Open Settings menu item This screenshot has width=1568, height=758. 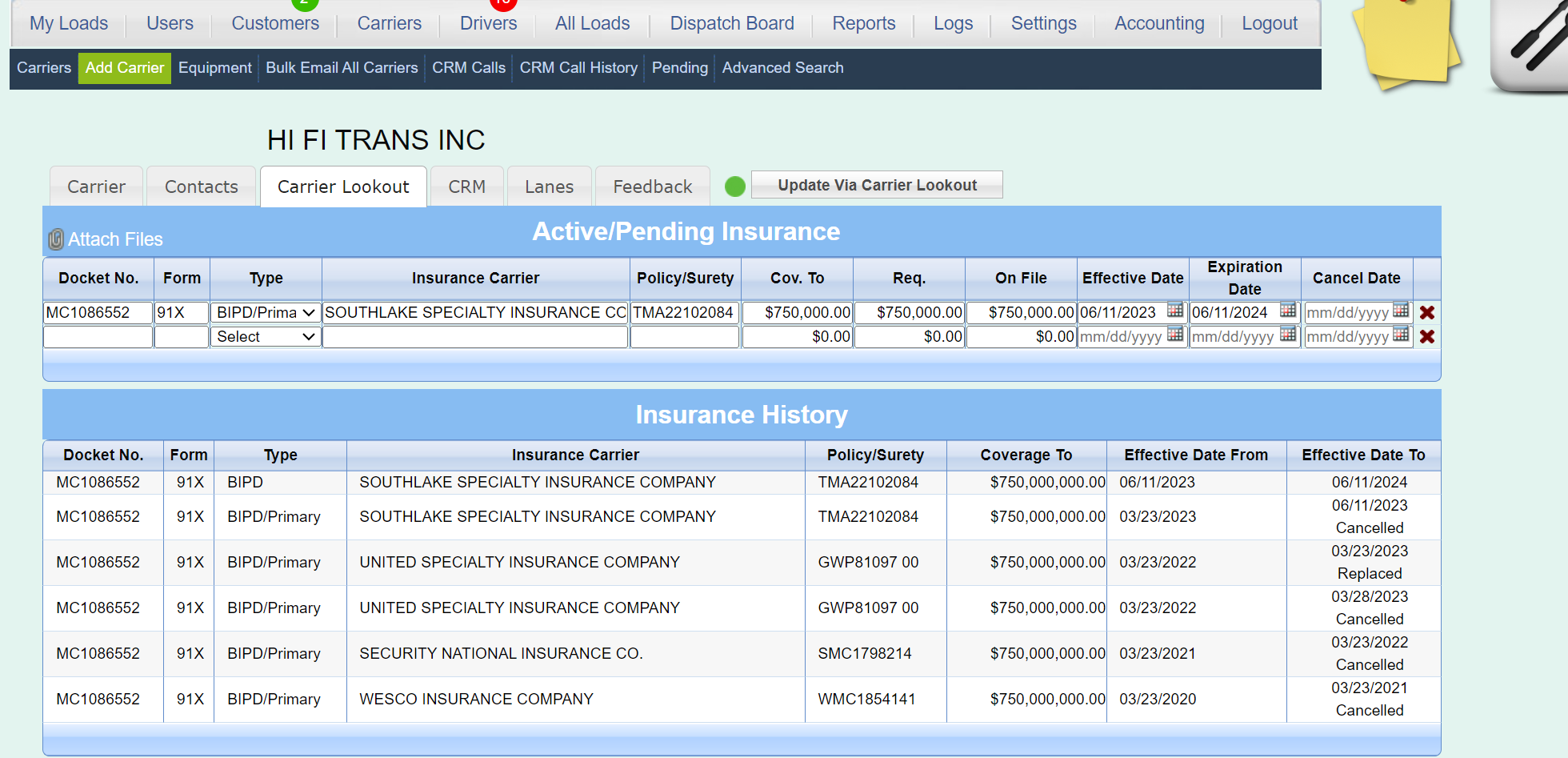point(1044,23)
